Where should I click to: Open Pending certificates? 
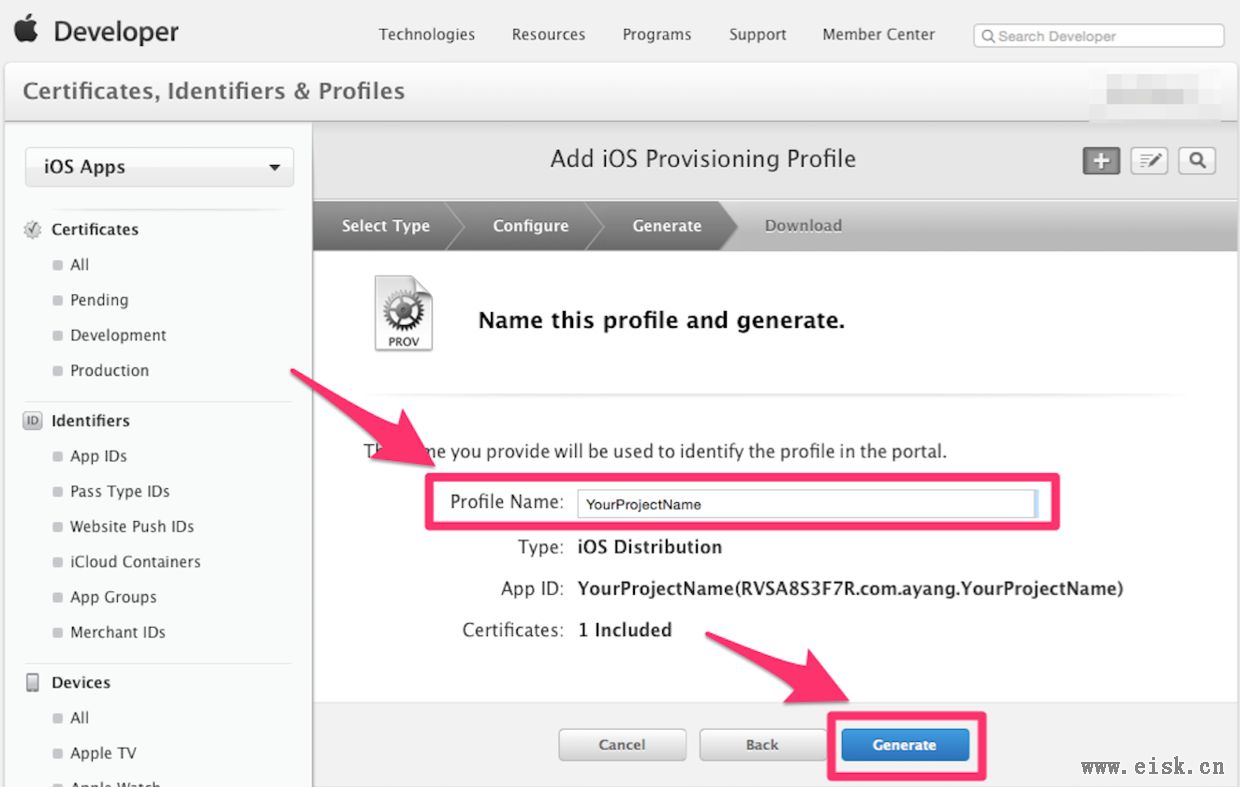pos(99,300)
